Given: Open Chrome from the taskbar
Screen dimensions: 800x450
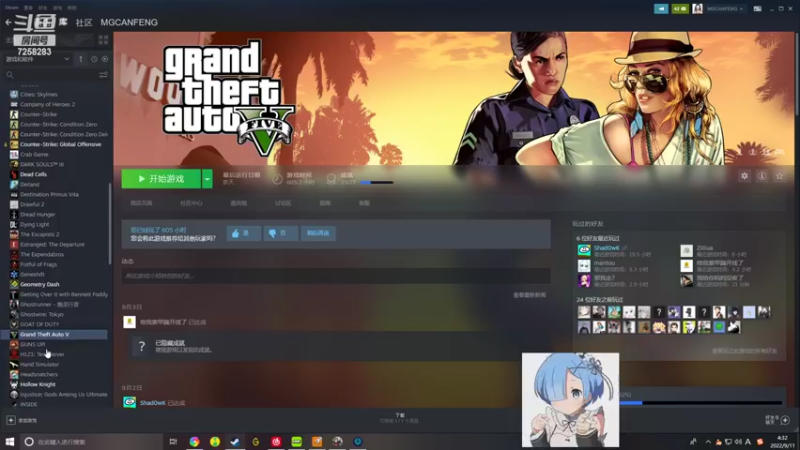Looking at the screenshot, I should pyautogui.click(x=194, y=442).
